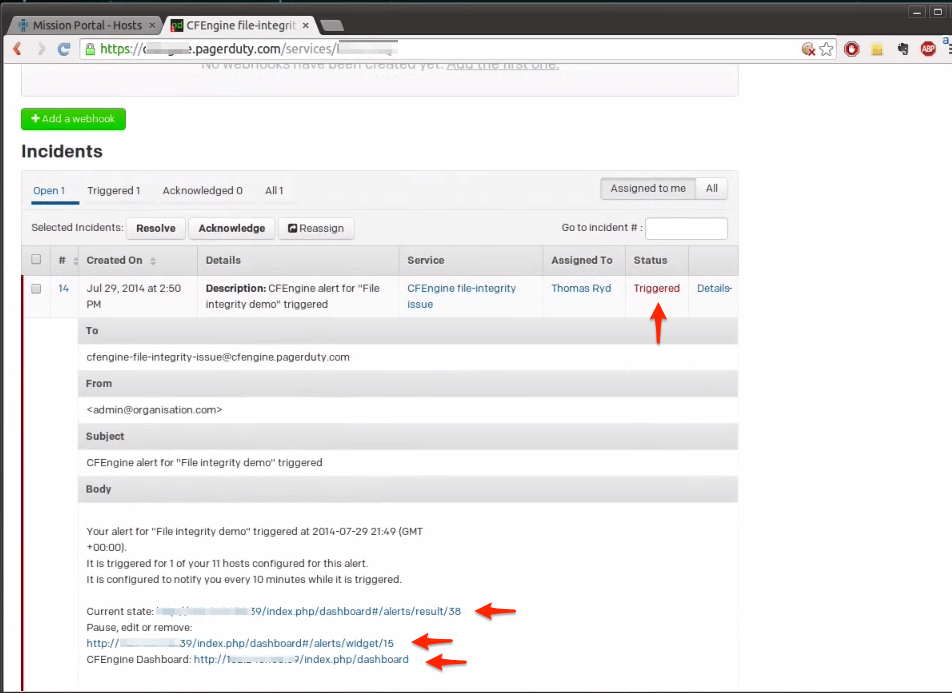
Task: Show All incidents filter button
Action: tap(712, 188)
